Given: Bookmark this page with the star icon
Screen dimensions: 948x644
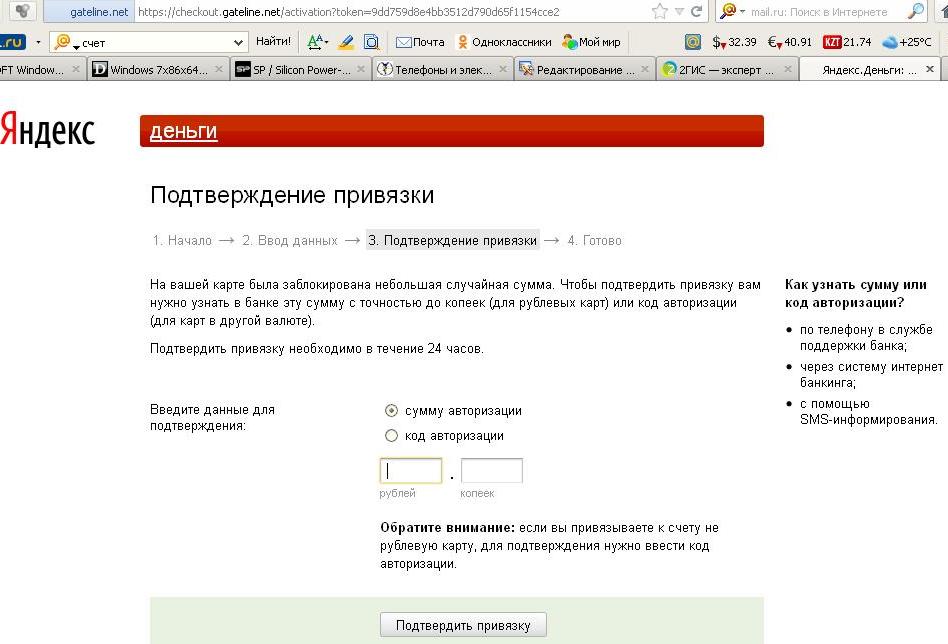Looking at the screenshot, I should pyautogui.click(x=660, y=11).
